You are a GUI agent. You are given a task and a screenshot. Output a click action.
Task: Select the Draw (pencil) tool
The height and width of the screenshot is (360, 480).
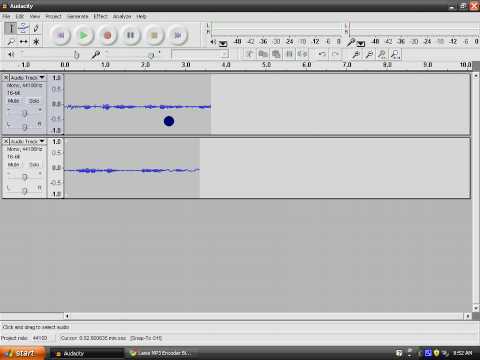pos(36,28)
